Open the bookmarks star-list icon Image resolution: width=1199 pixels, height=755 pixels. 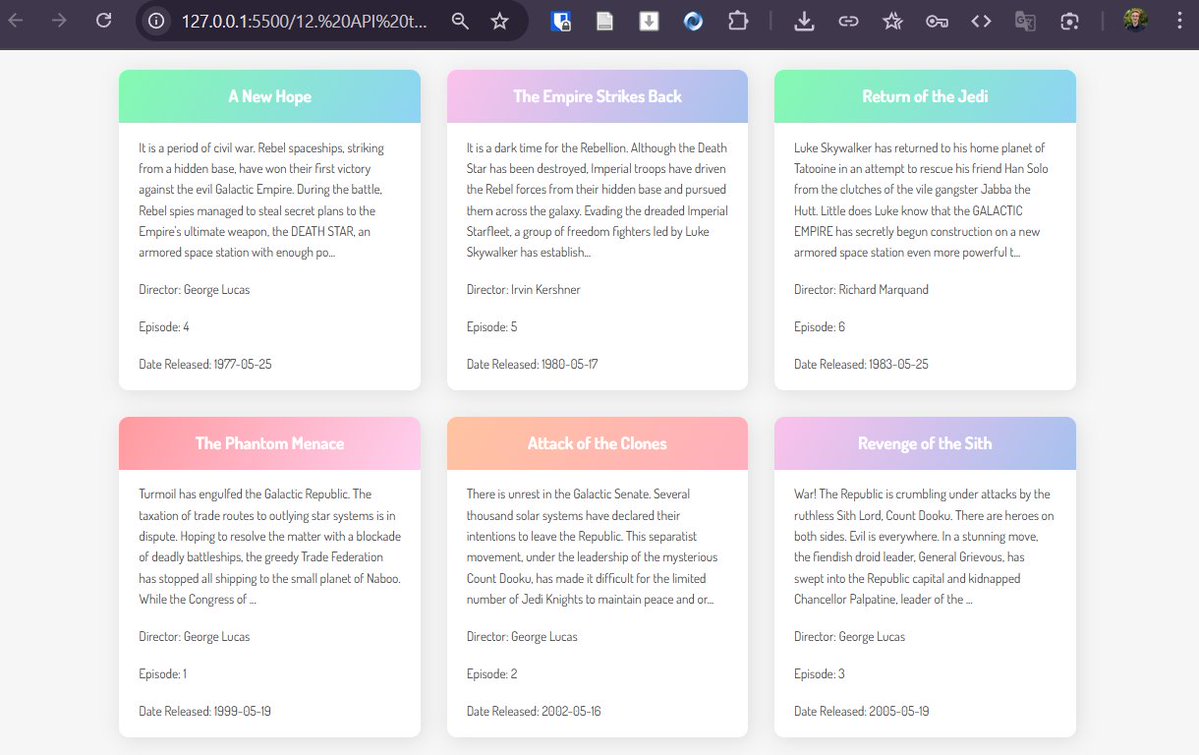892,21
